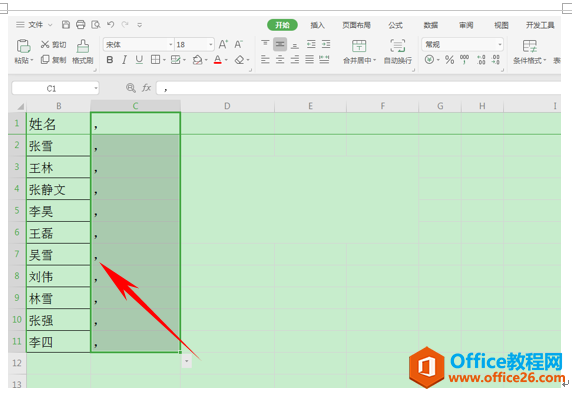Apply fill color bucket icon
Image resolution: width=572 pixels, height=395 pixels.
coord(197,59)
